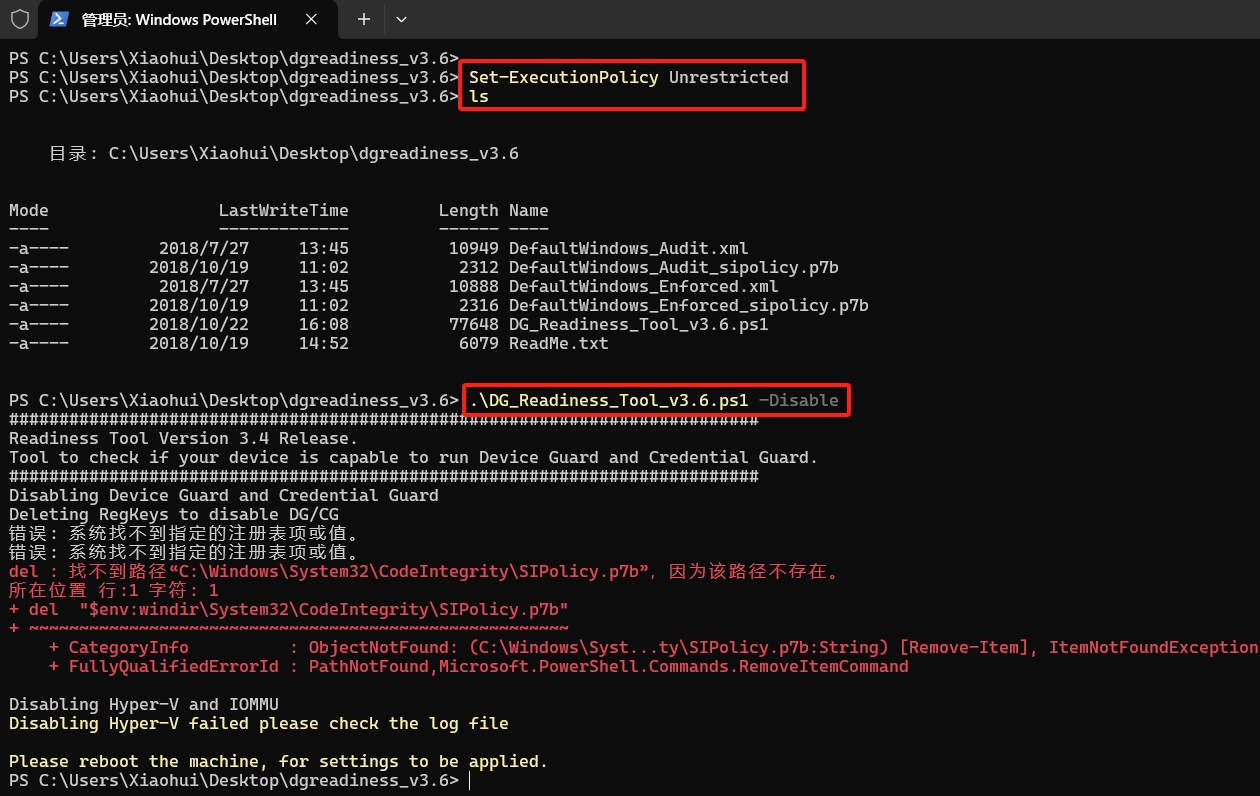Select the 管理员: Windows PowerShell tab
Image resolution: width=1260 pixels, height=796 pixels.
pyautogui.click(x=180, y=19)
